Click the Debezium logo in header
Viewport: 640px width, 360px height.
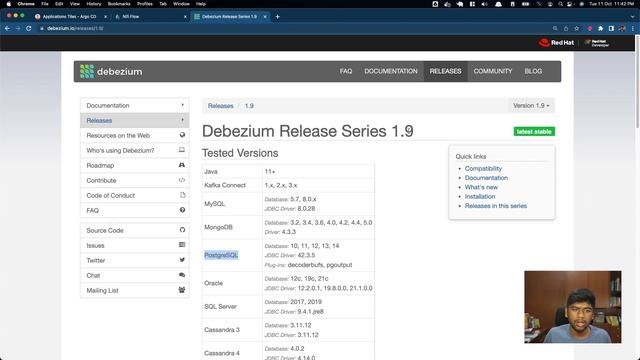[x=111, y=71]
